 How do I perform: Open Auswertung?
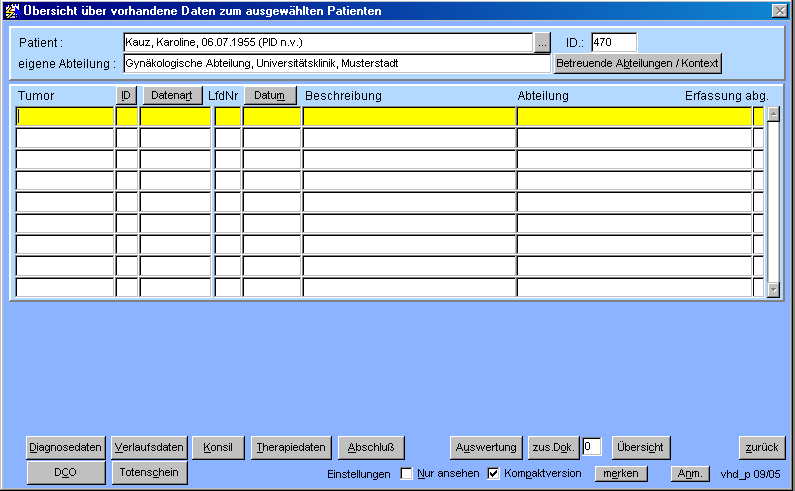pyautogui.click(x=486, y=447)
